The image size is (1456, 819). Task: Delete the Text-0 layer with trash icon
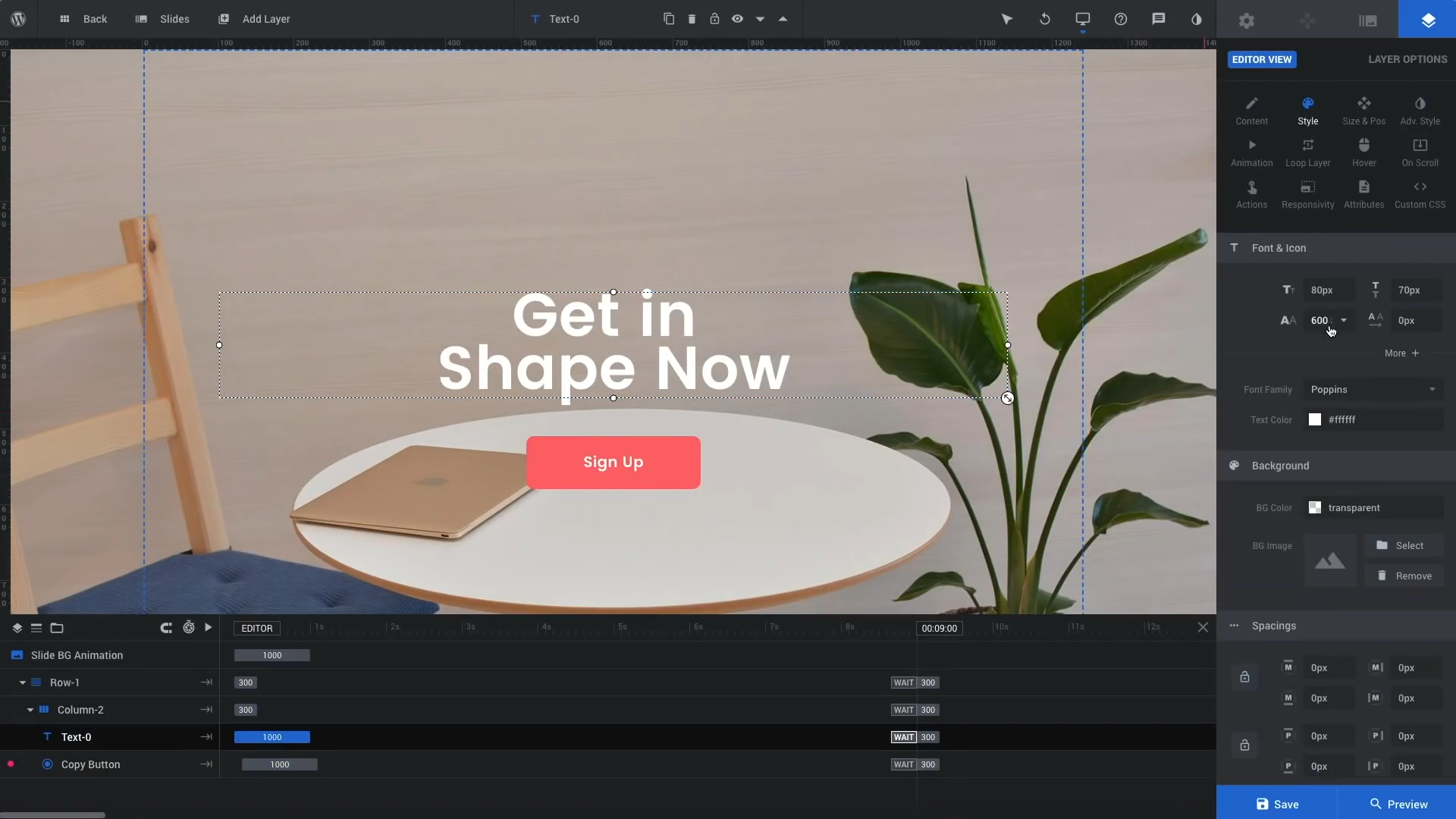coord(692,19)
